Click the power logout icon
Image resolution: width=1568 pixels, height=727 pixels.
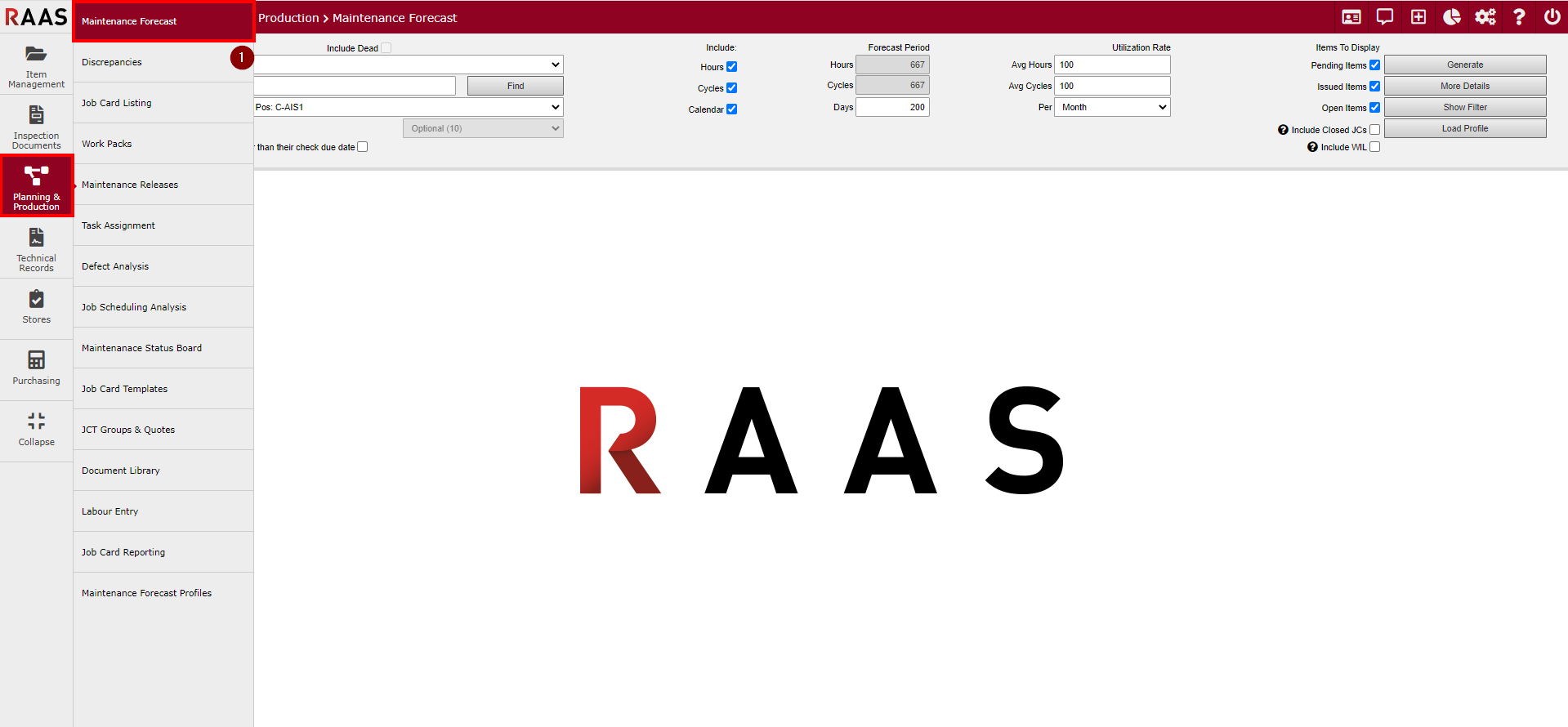pos(1552,17)
